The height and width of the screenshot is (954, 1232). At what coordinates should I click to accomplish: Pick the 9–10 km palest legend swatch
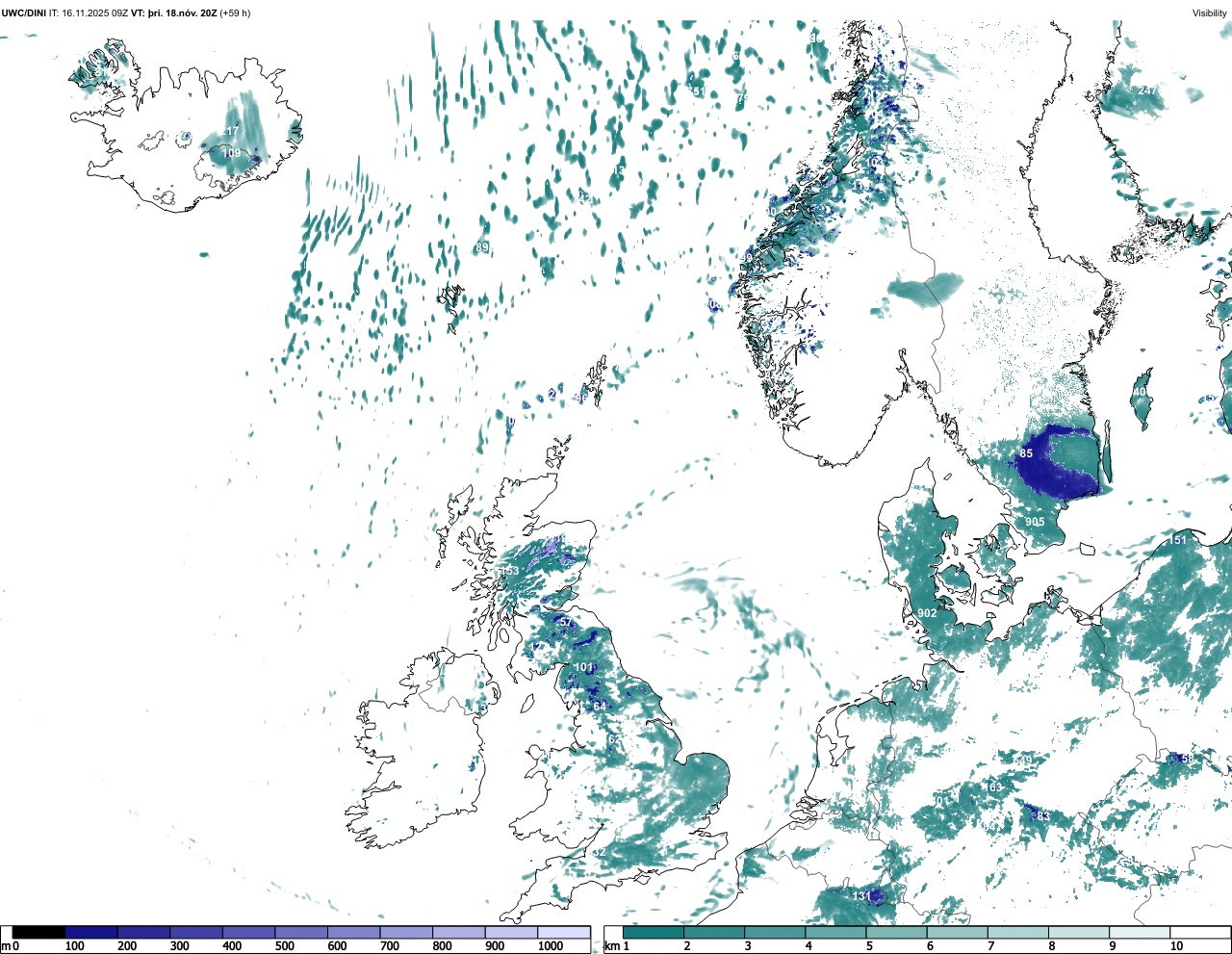tap(1140, 932)
